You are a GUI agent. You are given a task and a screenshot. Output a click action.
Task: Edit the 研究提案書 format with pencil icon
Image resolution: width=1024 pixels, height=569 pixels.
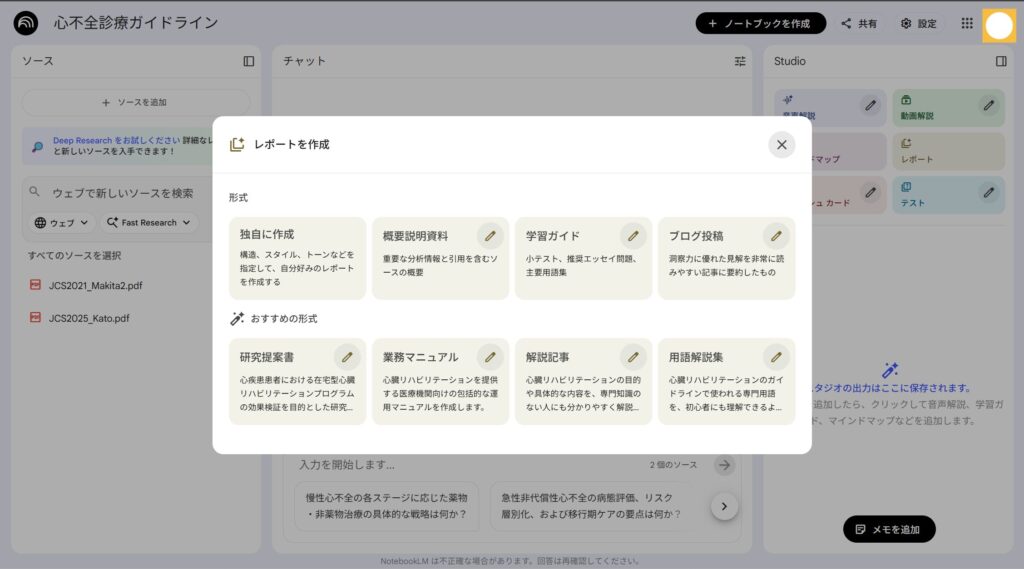(346, 357)
